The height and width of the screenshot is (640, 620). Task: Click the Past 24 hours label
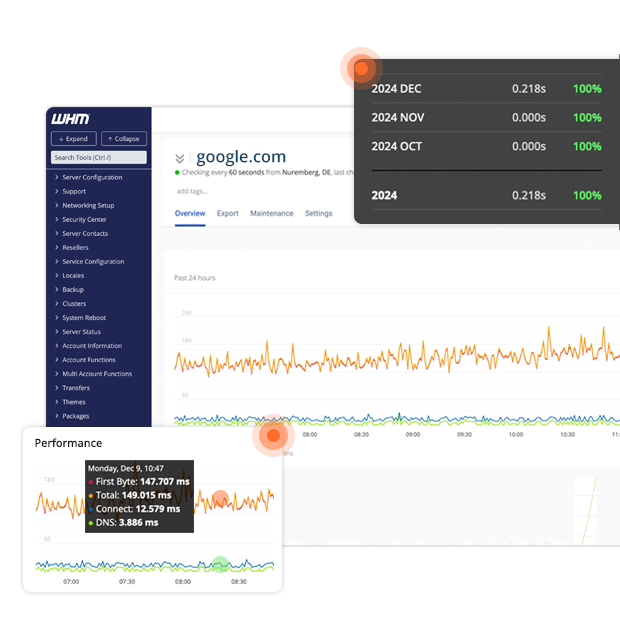[x=195, y=278]
